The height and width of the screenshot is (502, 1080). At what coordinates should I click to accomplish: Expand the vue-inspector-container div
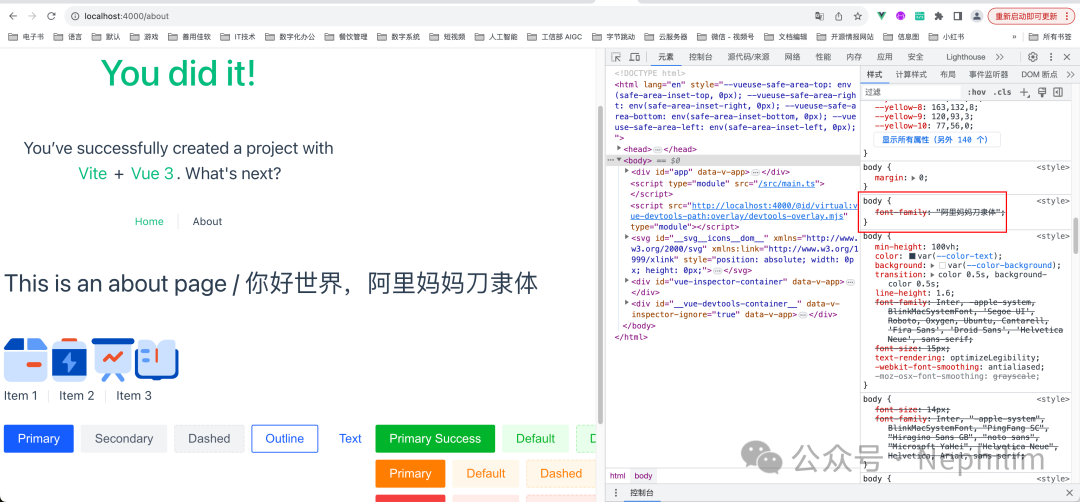pyautogui.click(x=627, y=281)
